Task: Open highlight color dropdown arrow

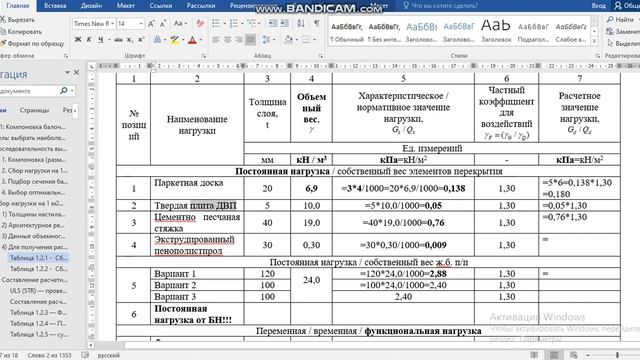Action: click(183, 40)
